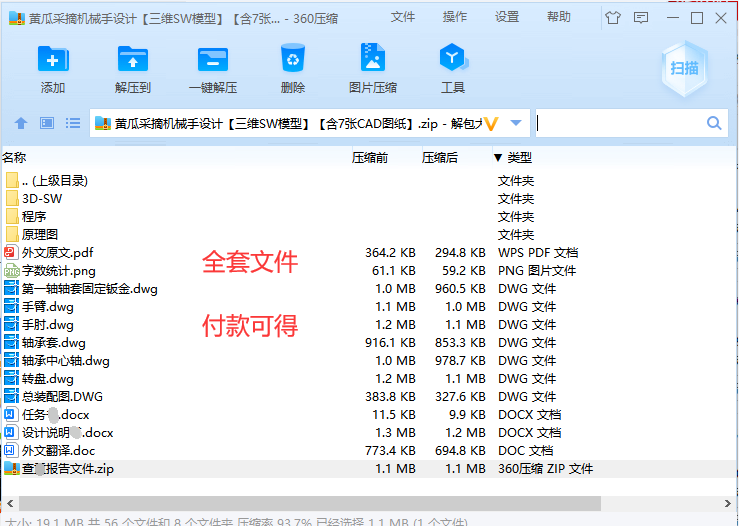Click the 916.1 KB size cell
Image resolution: width=739 pixels, height=526 pixels.
[390, 343]
